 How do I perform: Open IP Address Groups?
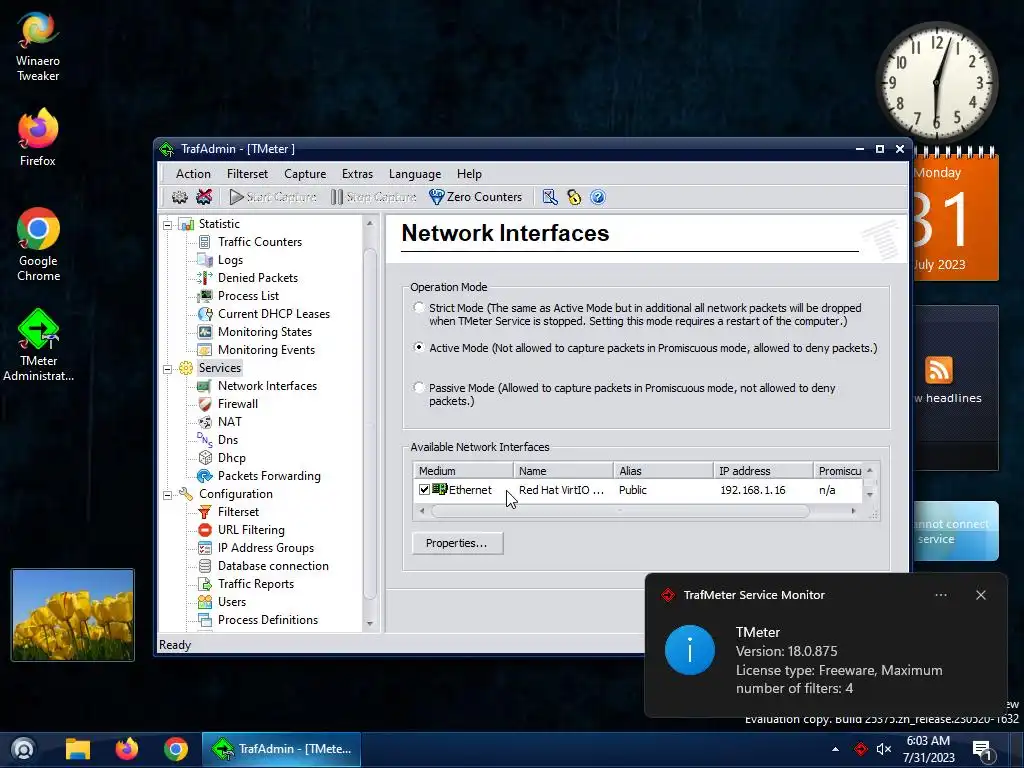tap(266, 548)
